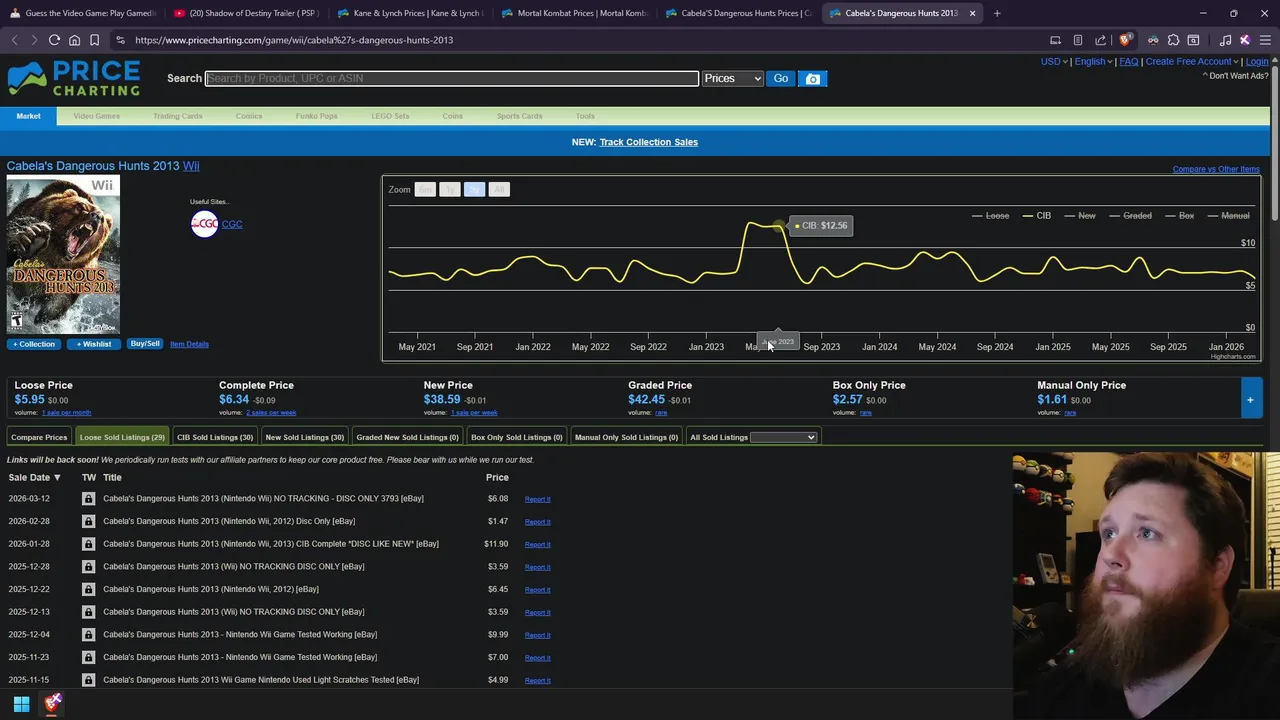
Task: Set chart zoom to 6m
Action: click(x=425, y=189)
